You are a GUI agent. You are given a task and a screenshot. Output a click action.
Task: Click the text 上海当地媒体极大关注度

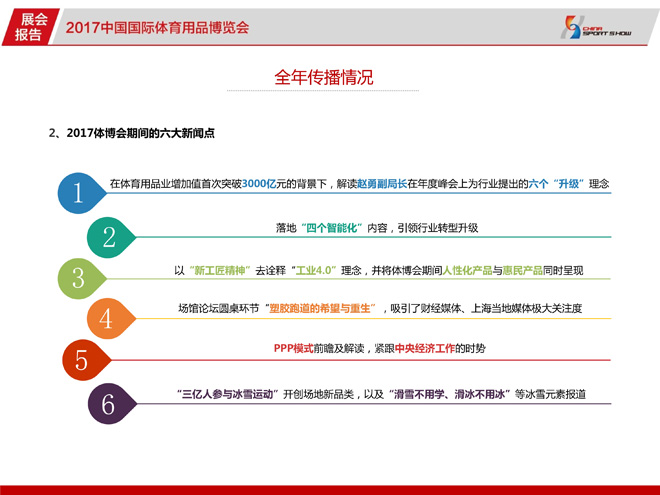click(x=526, y=309)
